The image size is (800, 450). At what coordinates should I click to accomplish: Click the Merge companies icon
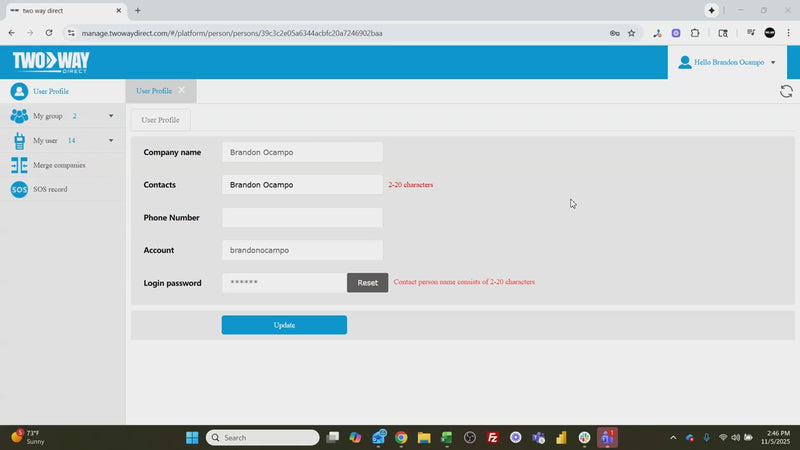click(x=19, y=165)
